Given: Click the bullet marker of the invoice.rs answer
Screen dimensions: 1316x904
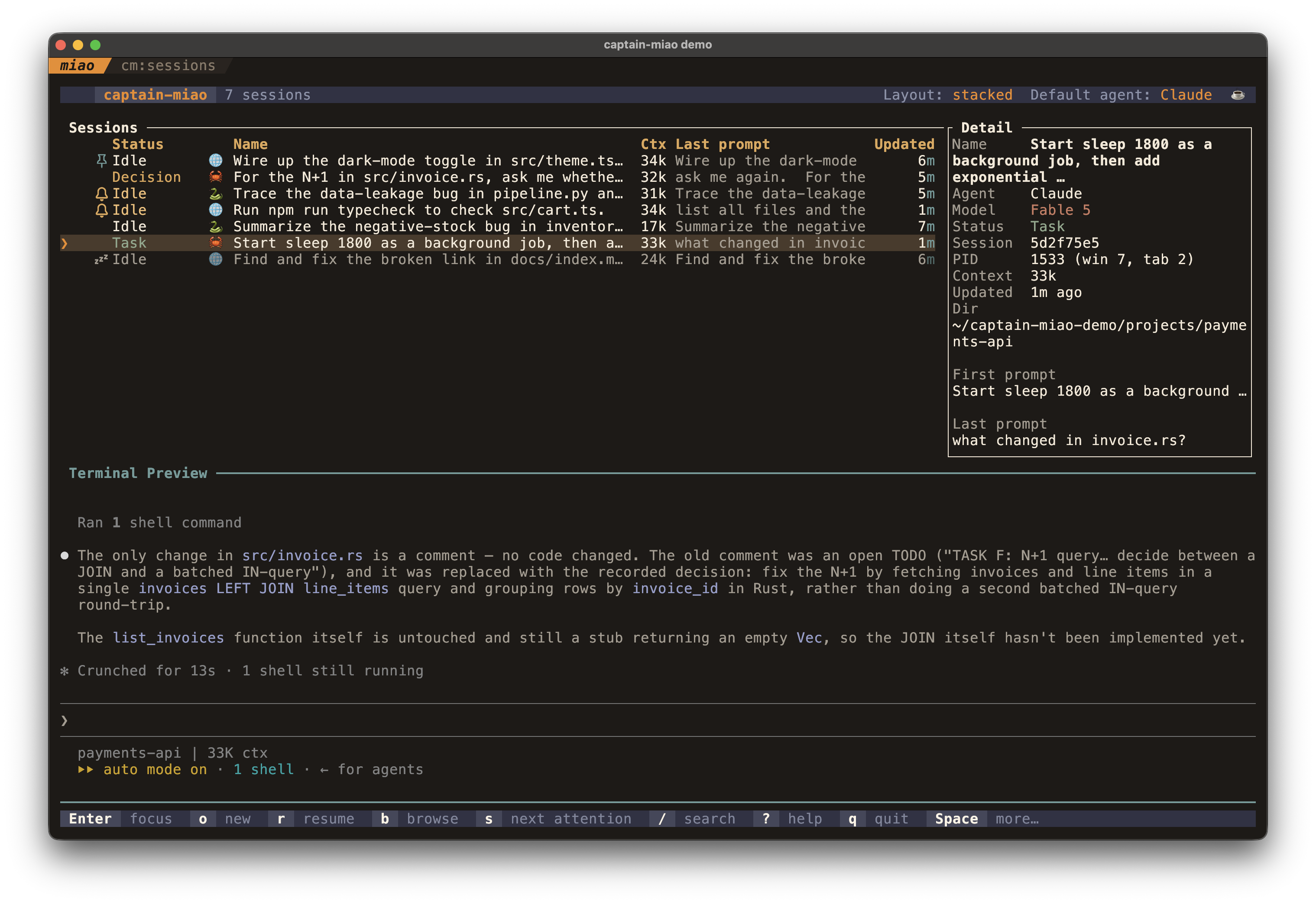Looking at the screenshot, I should click(x=65, y=555).
